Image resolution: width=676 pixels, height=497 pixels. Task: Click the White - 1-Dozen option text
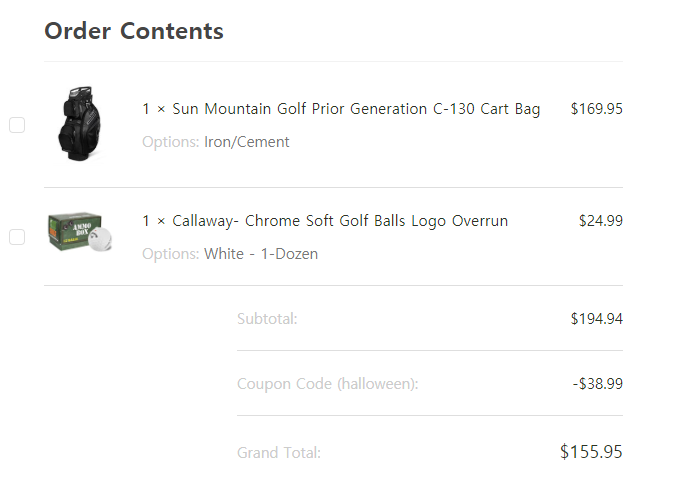coord(261,254)
